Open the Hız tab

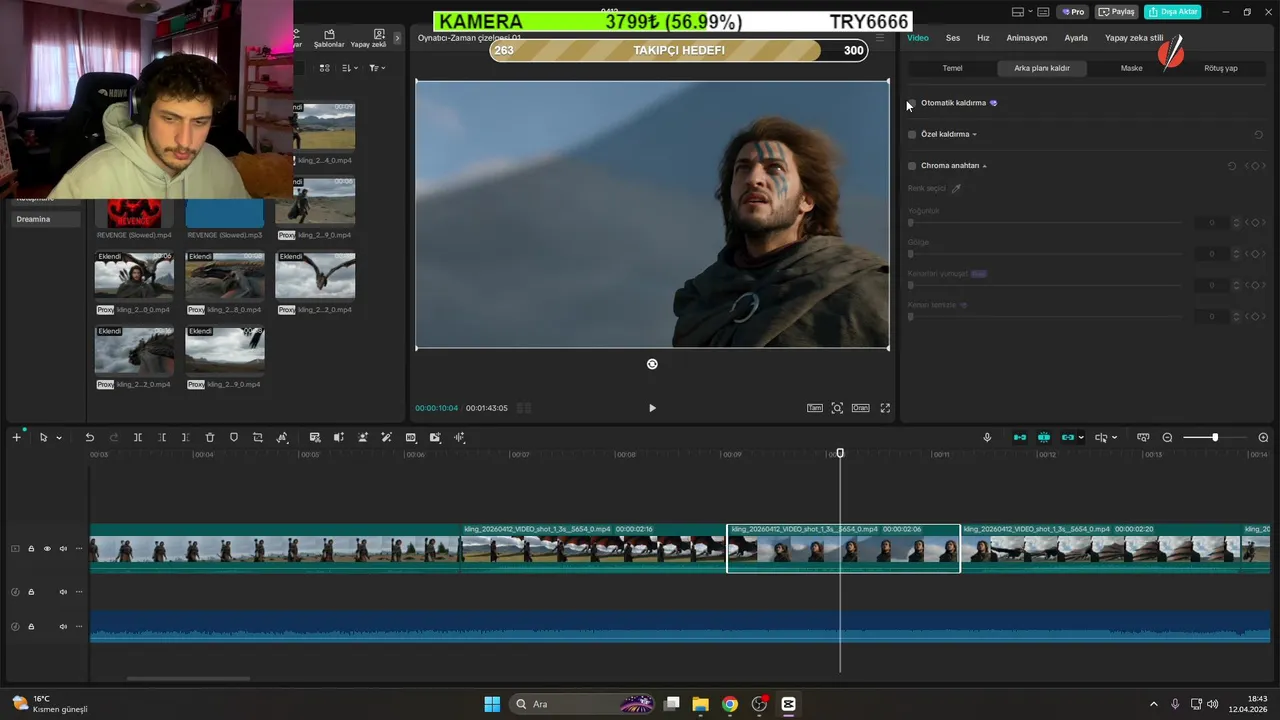point(983,38)
